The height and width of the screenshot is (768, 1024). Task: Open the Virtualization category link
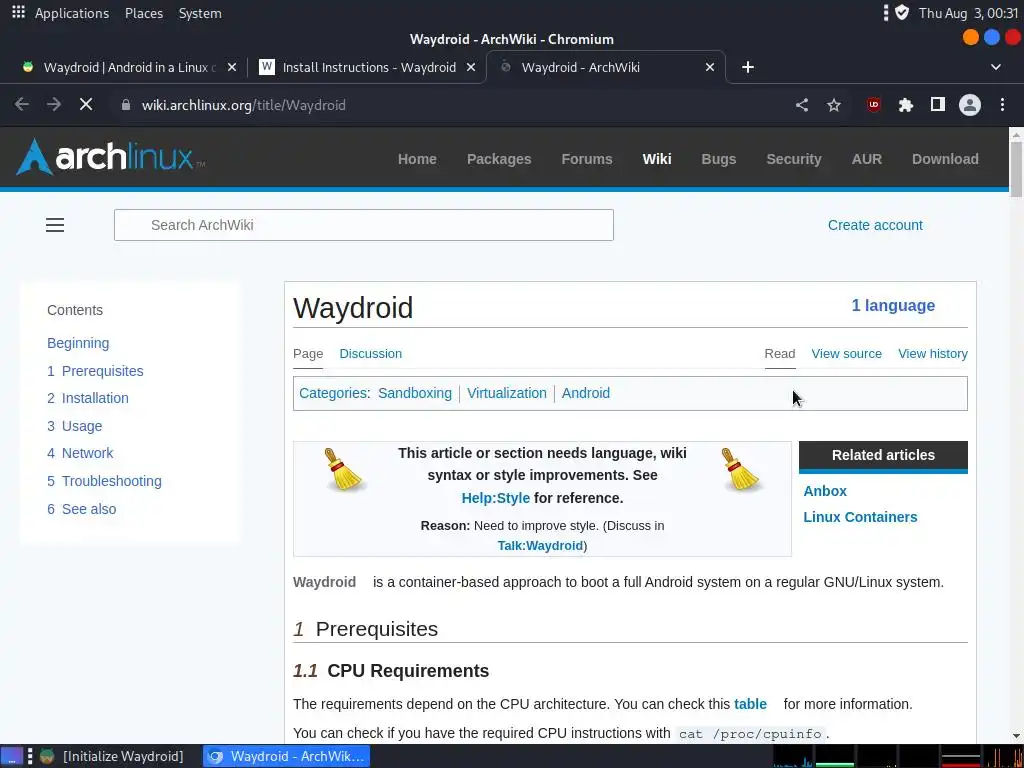[x=507, y=393]
